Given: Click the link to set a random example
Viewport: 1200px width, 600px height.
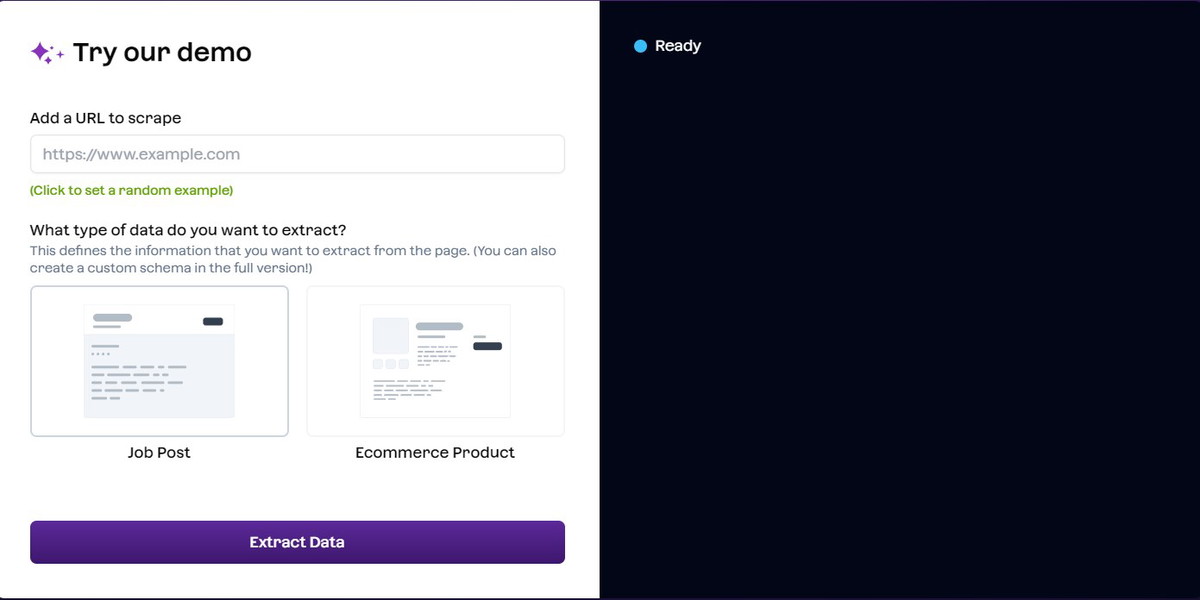Looking at the screenshot, I should pos(131,190).
